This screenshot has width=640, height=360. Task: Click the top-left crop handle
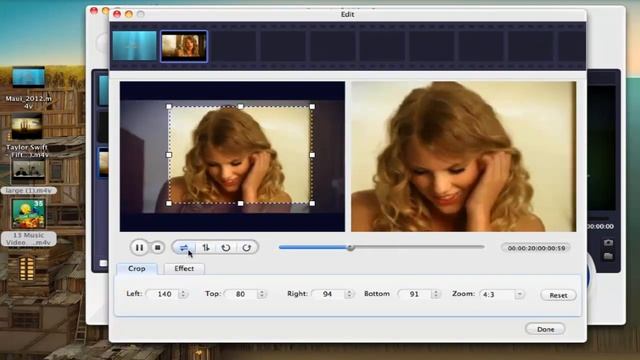[169, 107]
